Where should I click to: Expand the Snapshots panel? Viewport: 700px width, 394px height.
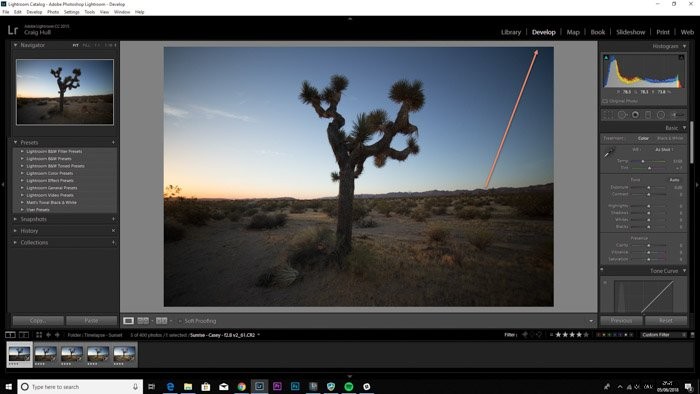point(15,219)
